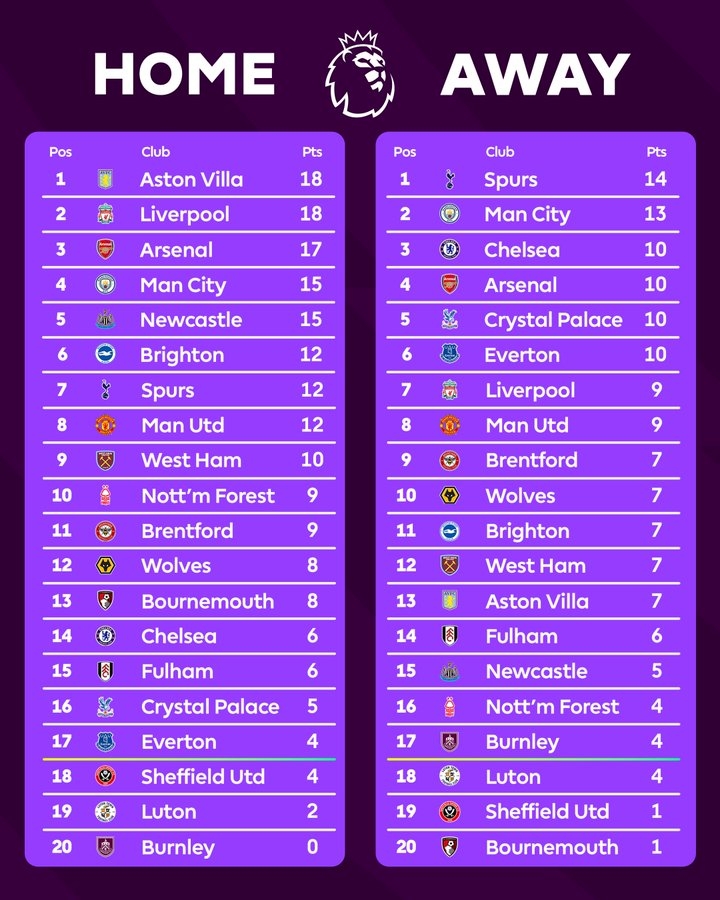720x900 pixels.
Task: Click Sheffield Utd crest in Home table
Action: pyautogui.click(x=105, y=776)
